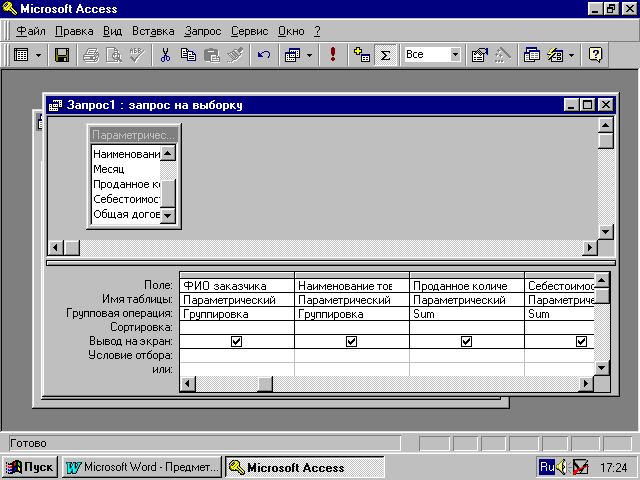Click Sum cell under Себестоимос column

point(559,314)
